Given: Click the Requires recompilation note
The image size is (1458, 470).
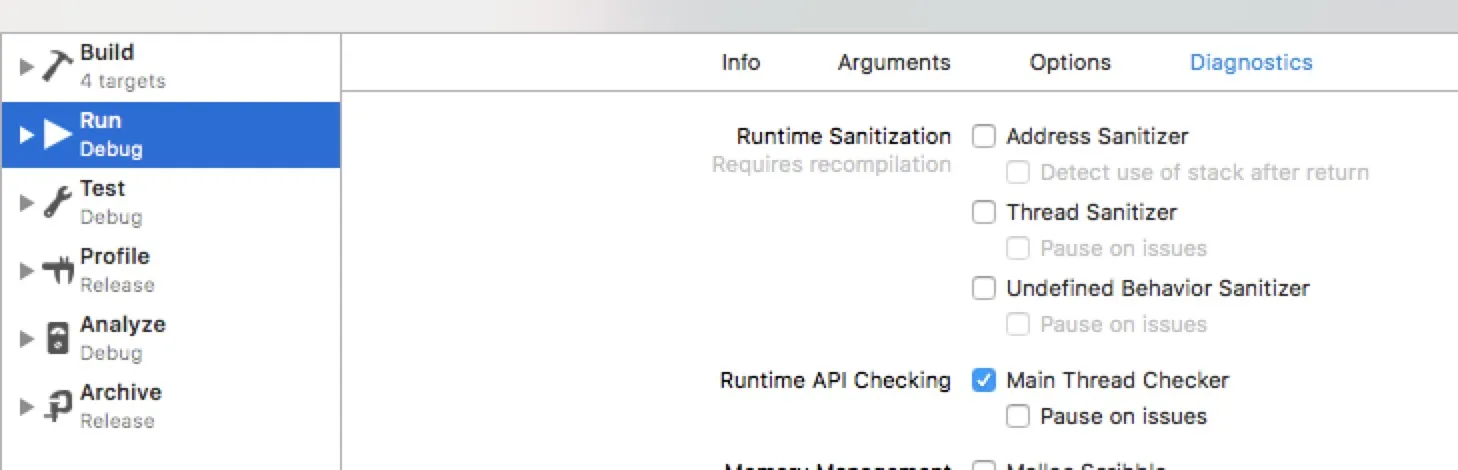Looking at the screenshot, I should [x=831, y=164].
